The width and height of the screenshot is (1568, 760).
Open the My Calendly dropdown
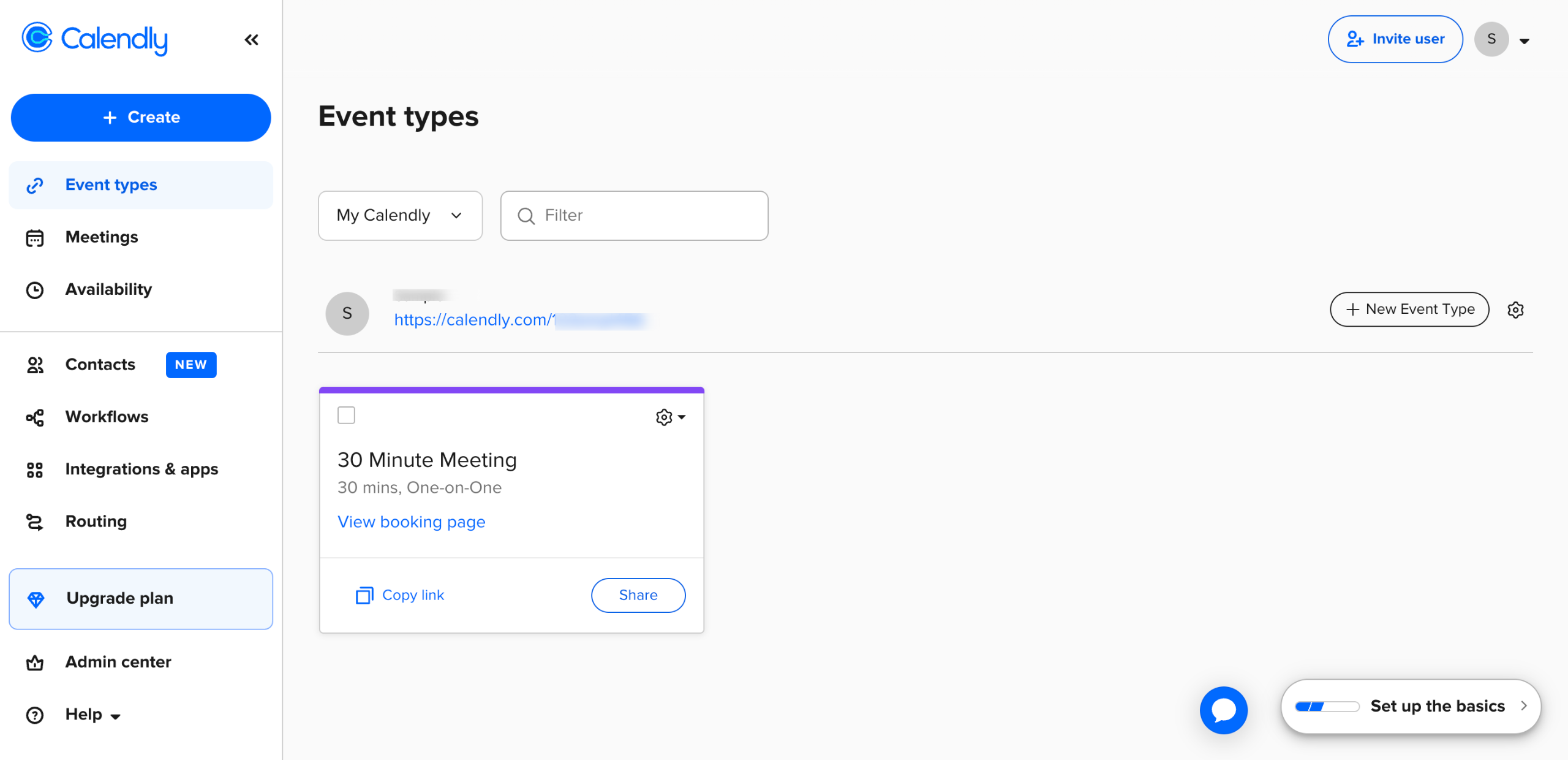click(x=400, y=216)
